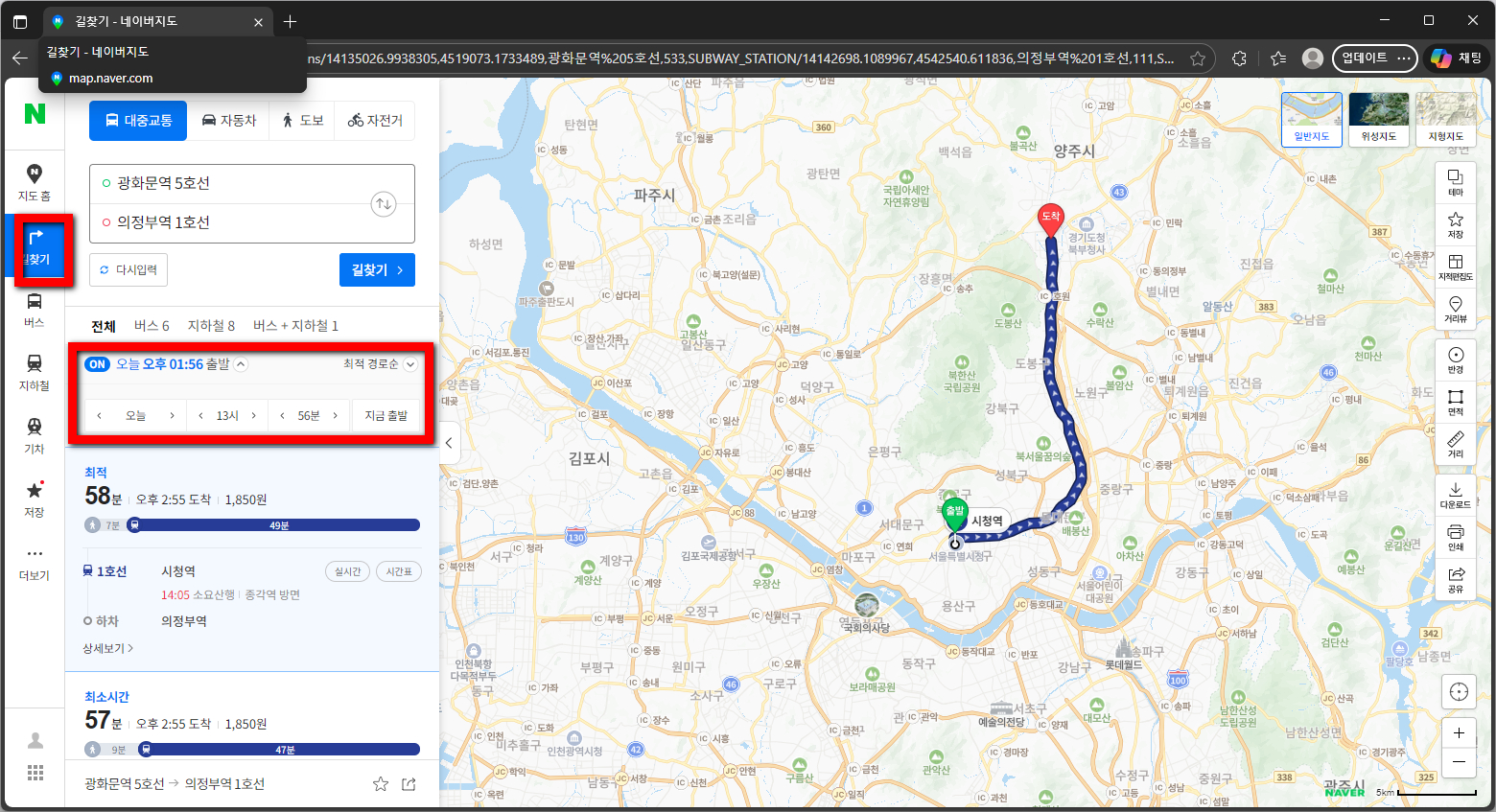Open 지도 홈 in sidebar

coord(35,182)
